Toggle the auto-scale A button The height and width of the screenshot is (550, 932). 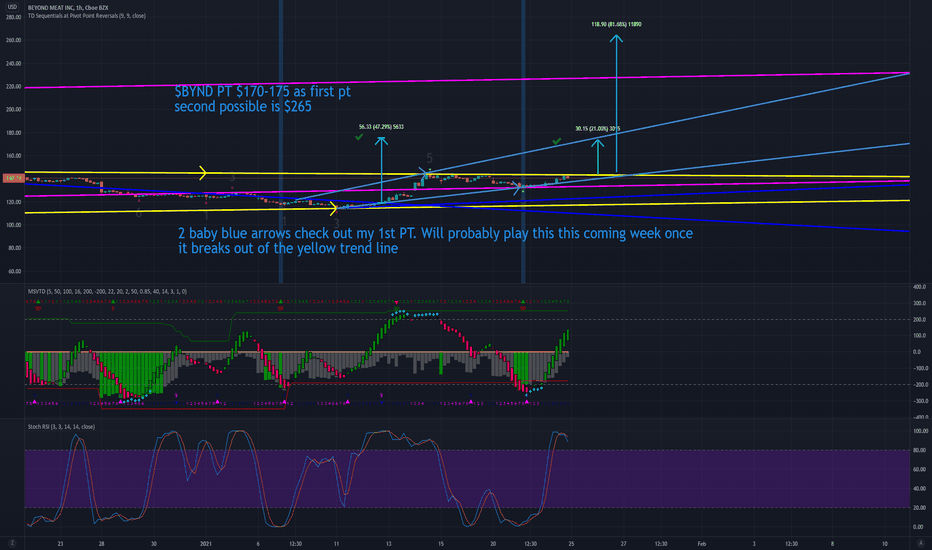click(921, 543)
